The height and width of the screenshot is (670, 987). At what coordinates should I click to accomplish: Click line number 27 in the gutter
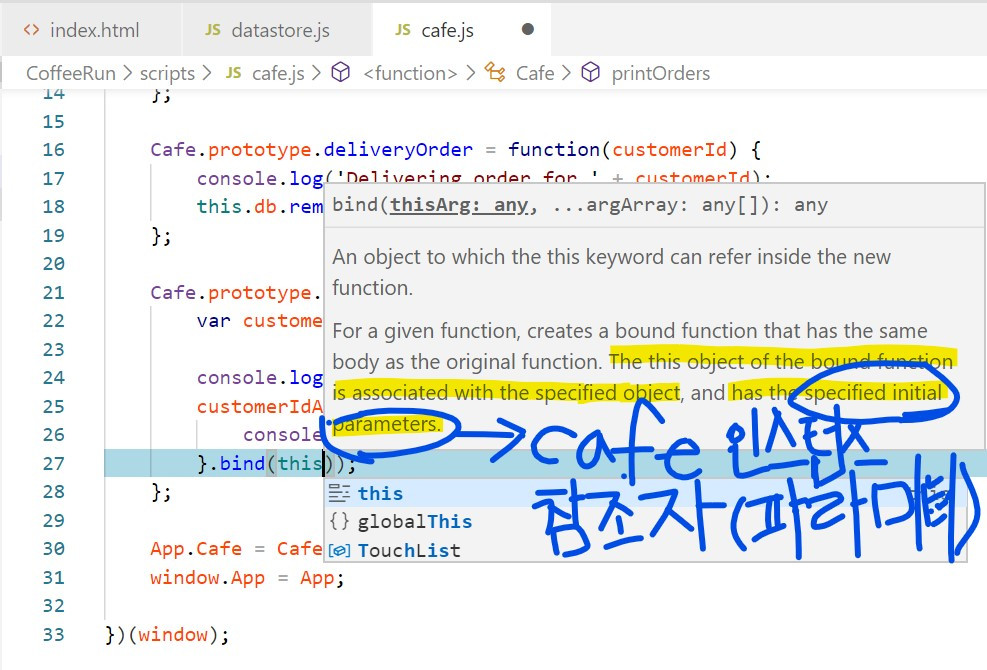pos(54,463)
